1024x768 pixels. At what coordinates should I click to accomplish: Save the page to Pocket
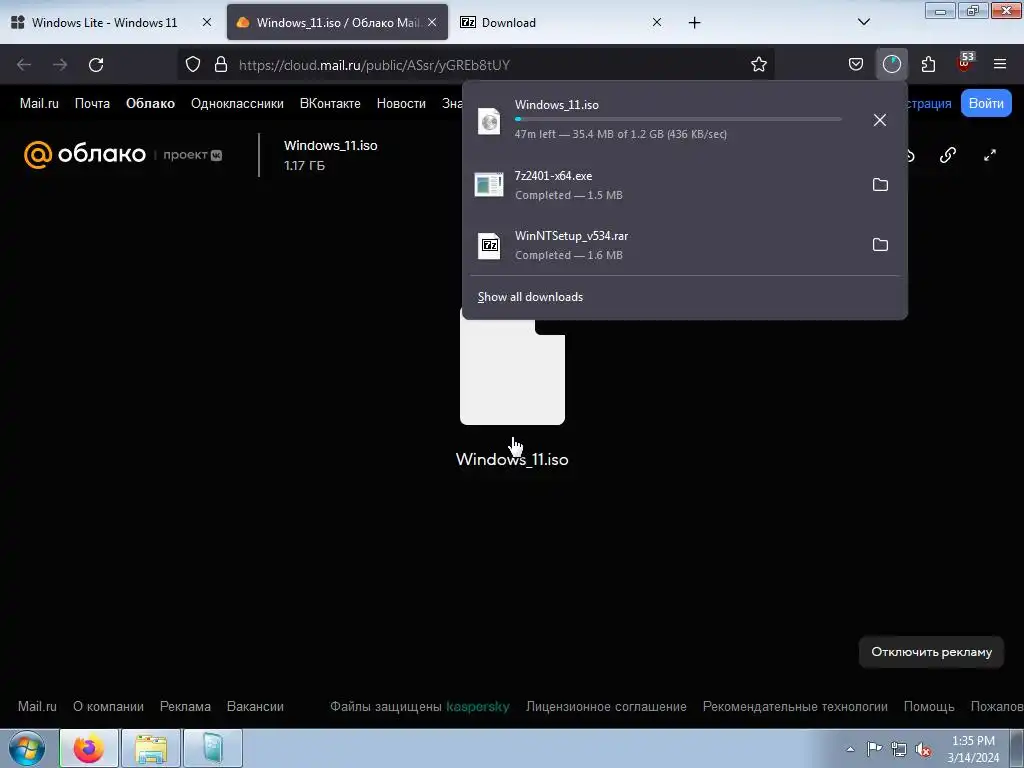[x=856, y=65]
